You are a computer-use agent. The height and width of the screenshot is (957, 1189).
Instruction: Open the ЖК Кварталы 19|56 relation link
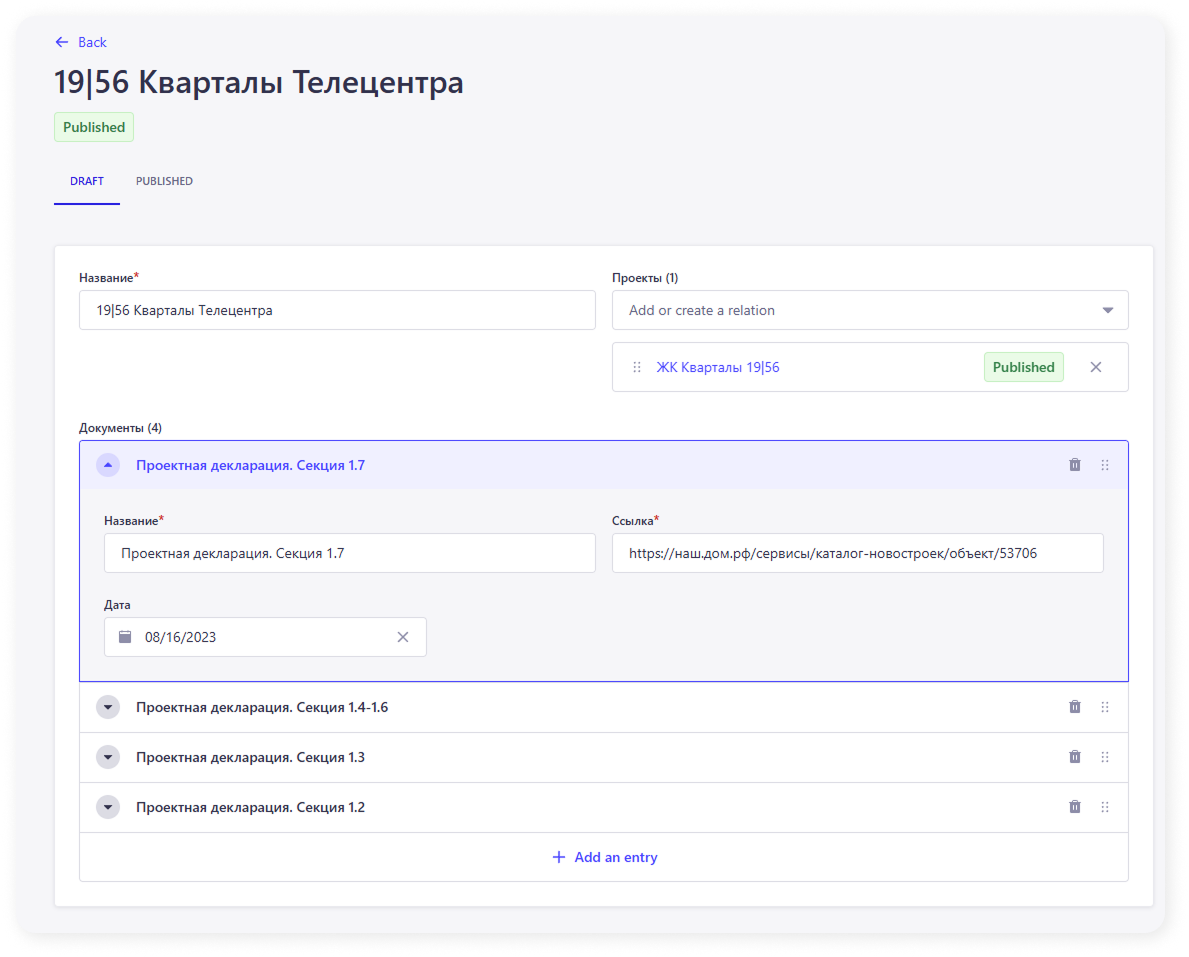point(718,367)
